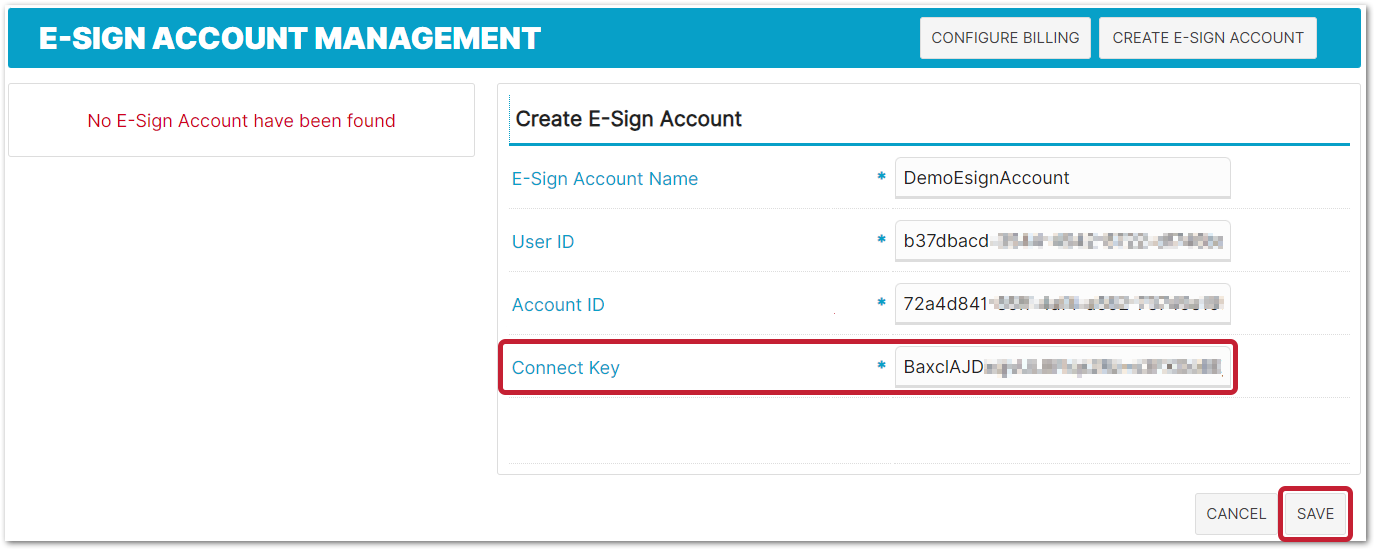Click the E-SIGN ACCOUNT MANAGEMENT header title

pyautogui.click(x=290, y=38)
